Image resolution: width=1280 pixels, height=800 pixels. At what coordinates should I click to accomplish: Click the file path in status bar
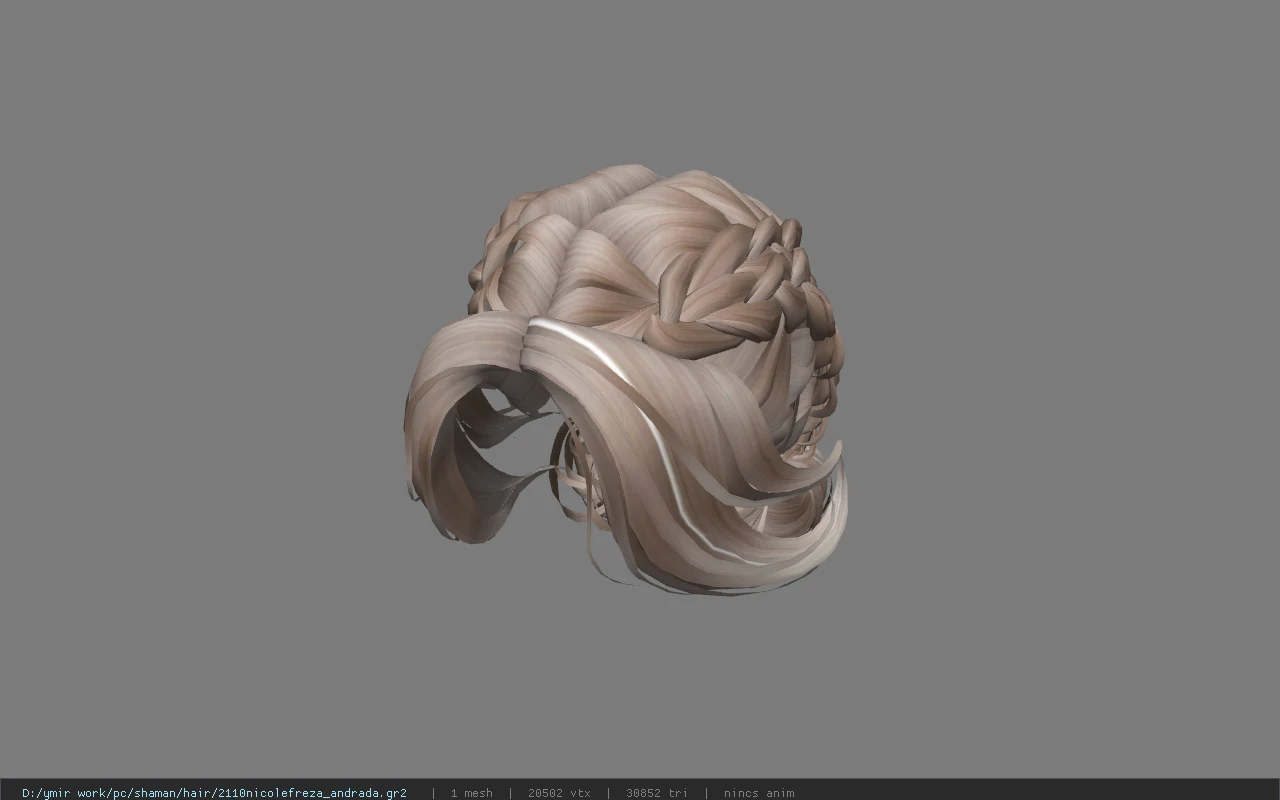214,793
